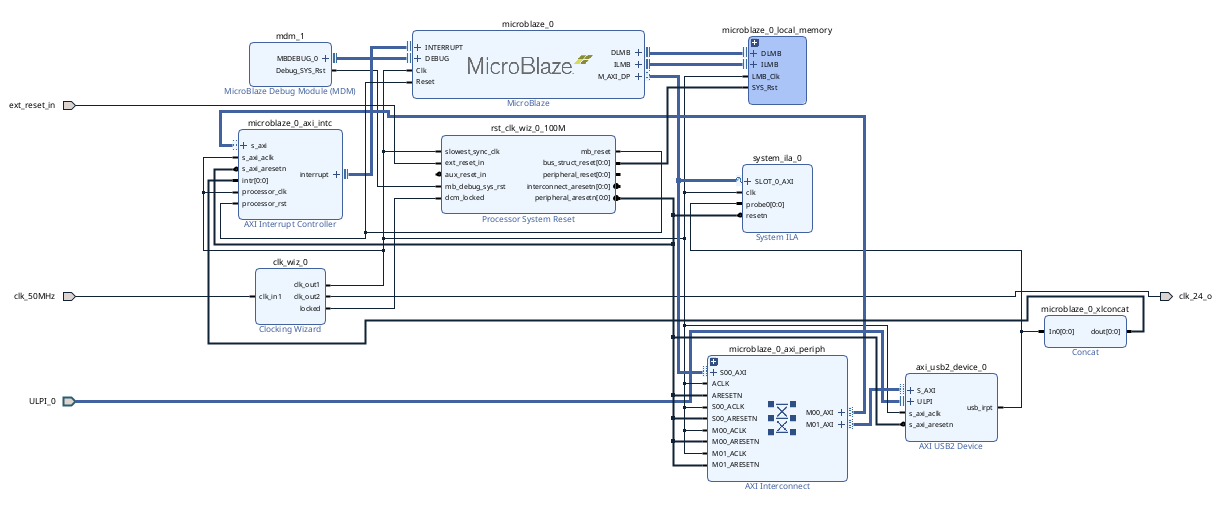The height and width of the screenshot is (509, 1222).
Task: Expand the ILMB pin on microblaze_0_local_memory
Action: pos(754,64)
